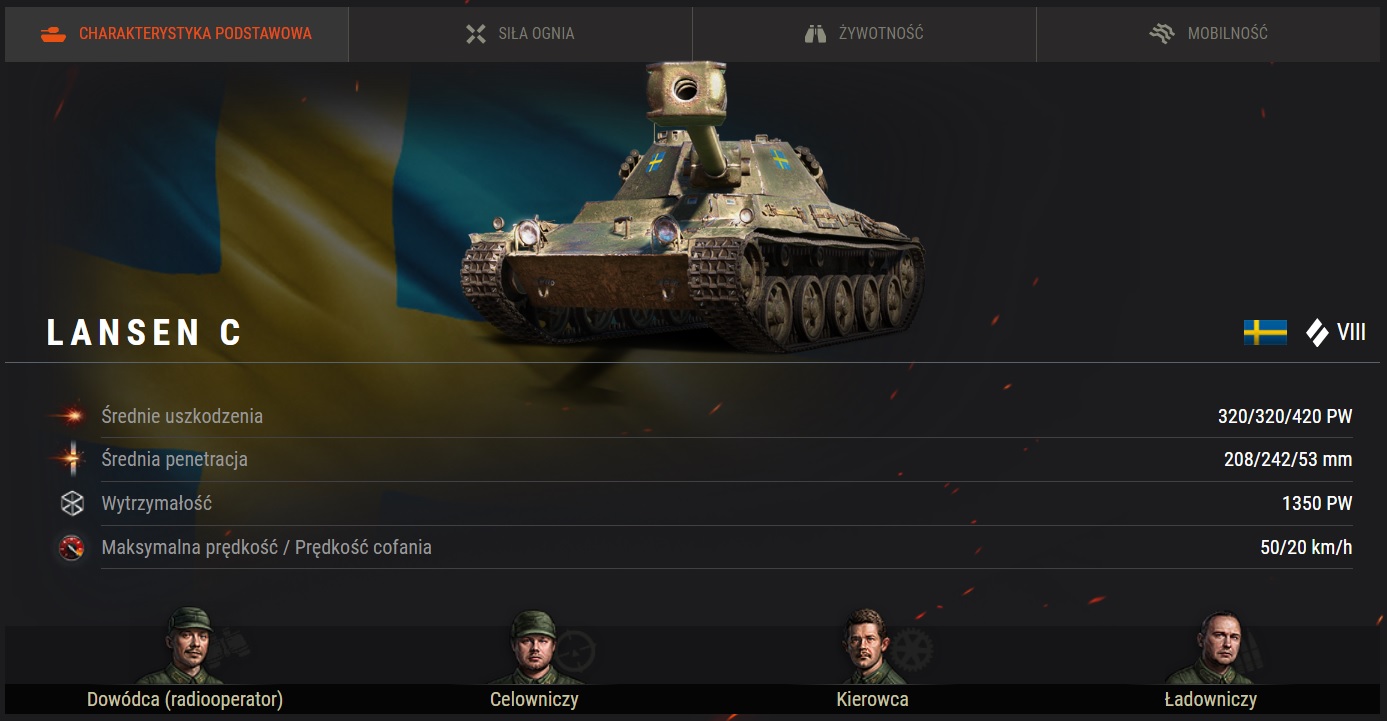Click the orange tank icon in first tab
The height and width of the screenshot is (721, 1387).
point(53,34)
